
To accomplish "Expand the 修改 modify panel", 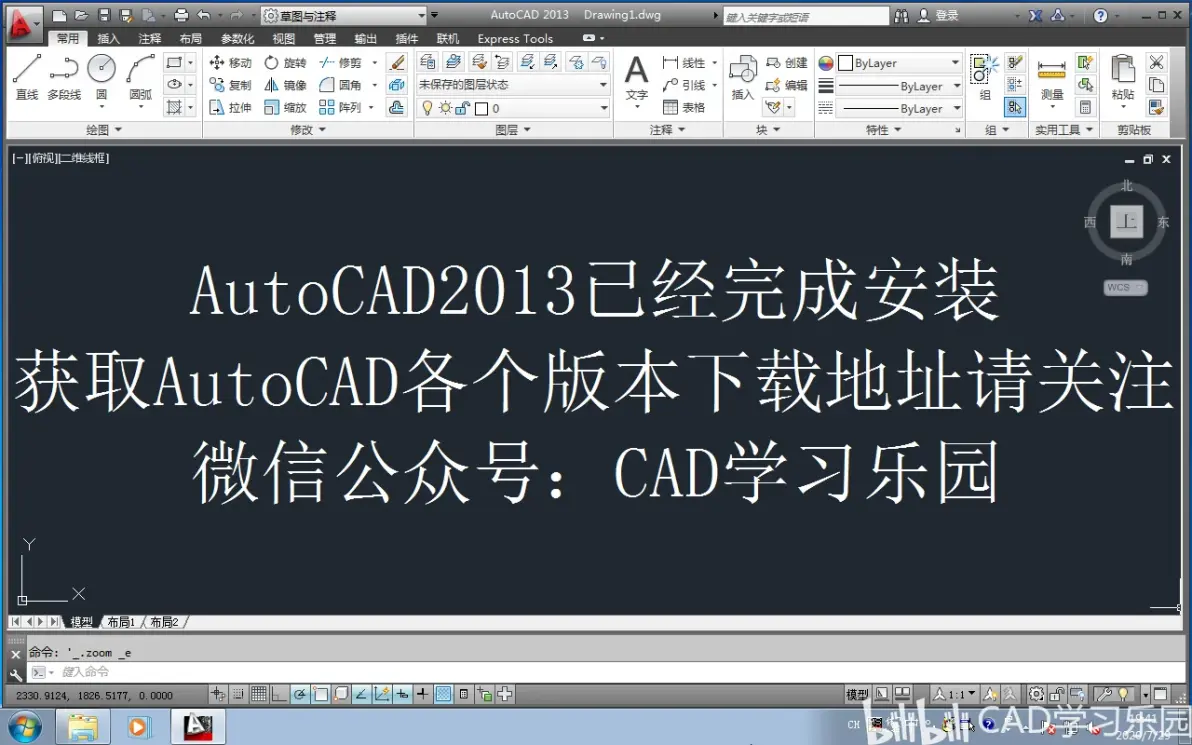I will pos(308,130).
